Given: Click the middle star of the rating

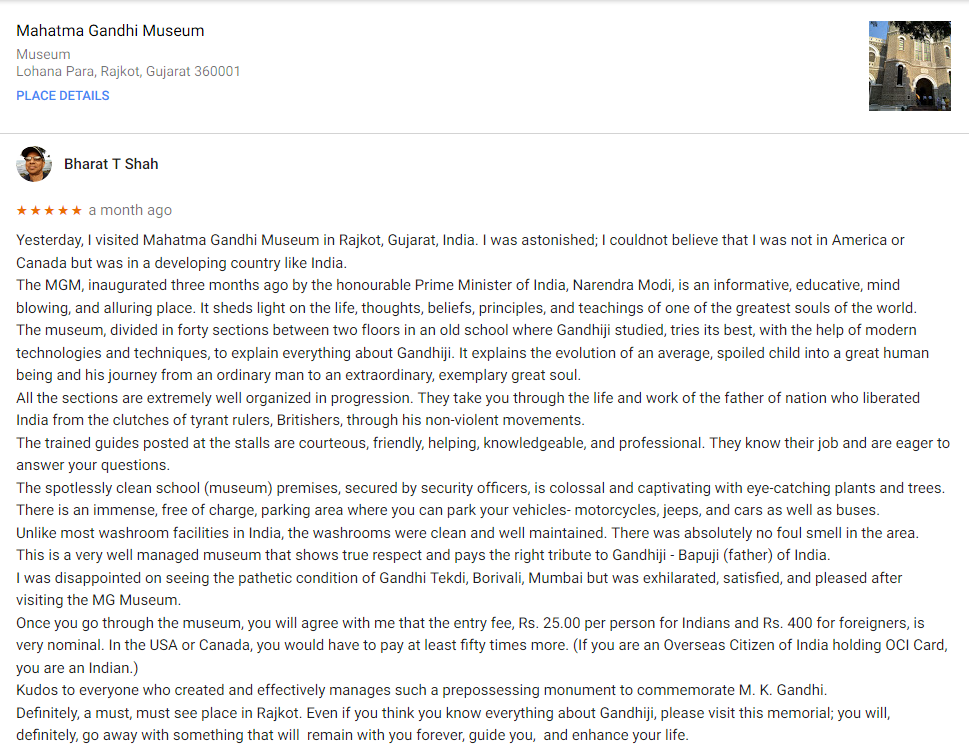Looking at the screenshot, I should pyautogui.click(x=49, y=210).
